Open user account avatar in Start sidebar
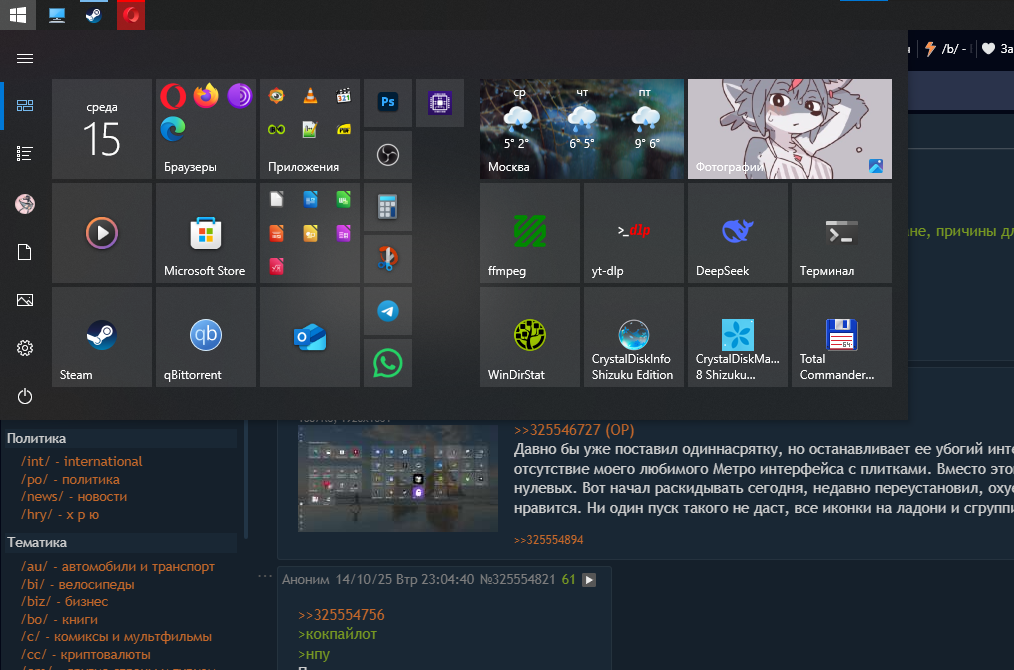Screen dimensions: 1014x670 pyautogui.click(x=25, y=204)
